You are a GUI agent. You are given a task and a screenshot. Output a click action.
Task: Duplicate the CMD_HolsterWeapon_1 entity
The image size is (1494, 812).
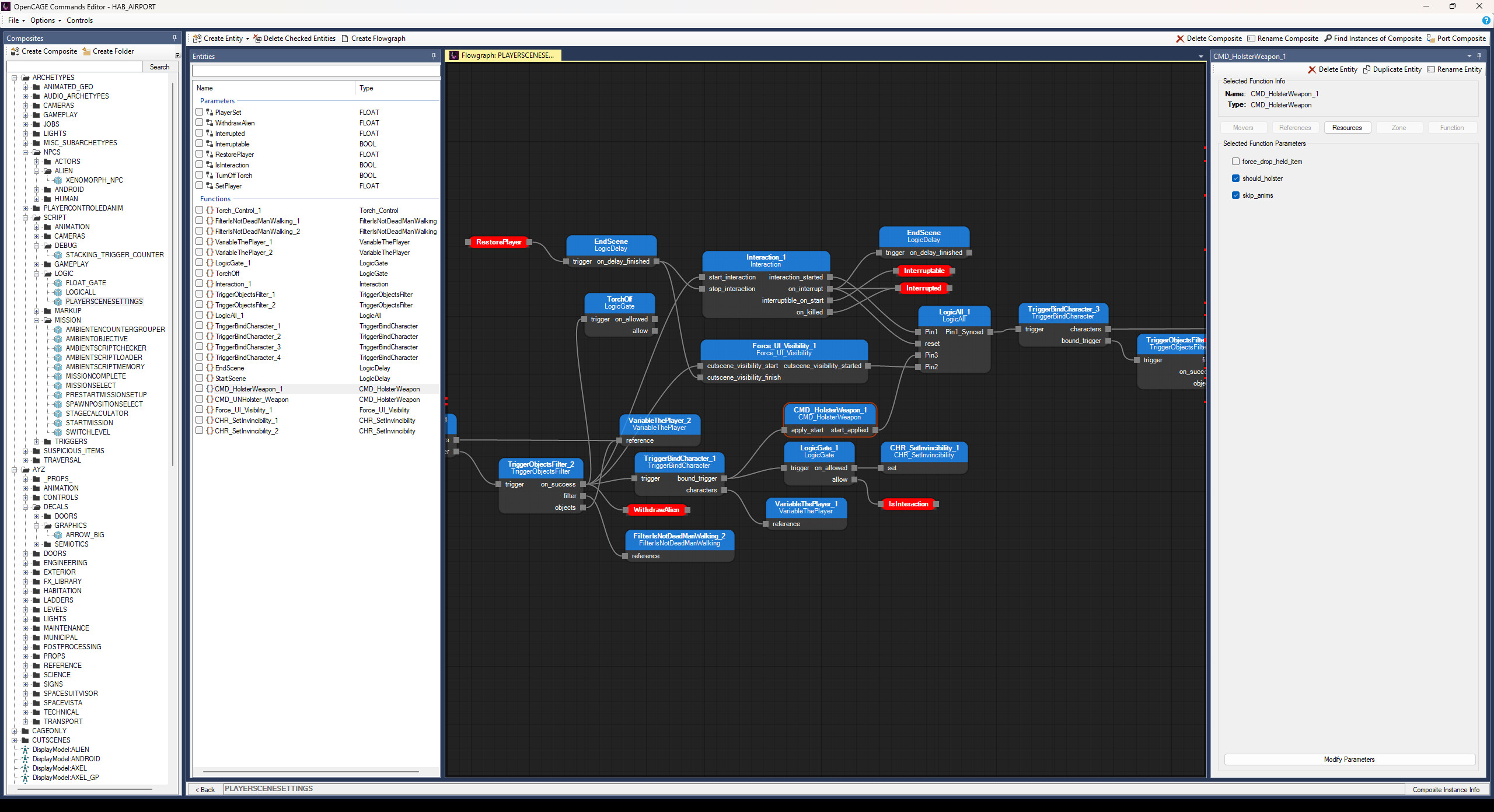coord(1392,69)
